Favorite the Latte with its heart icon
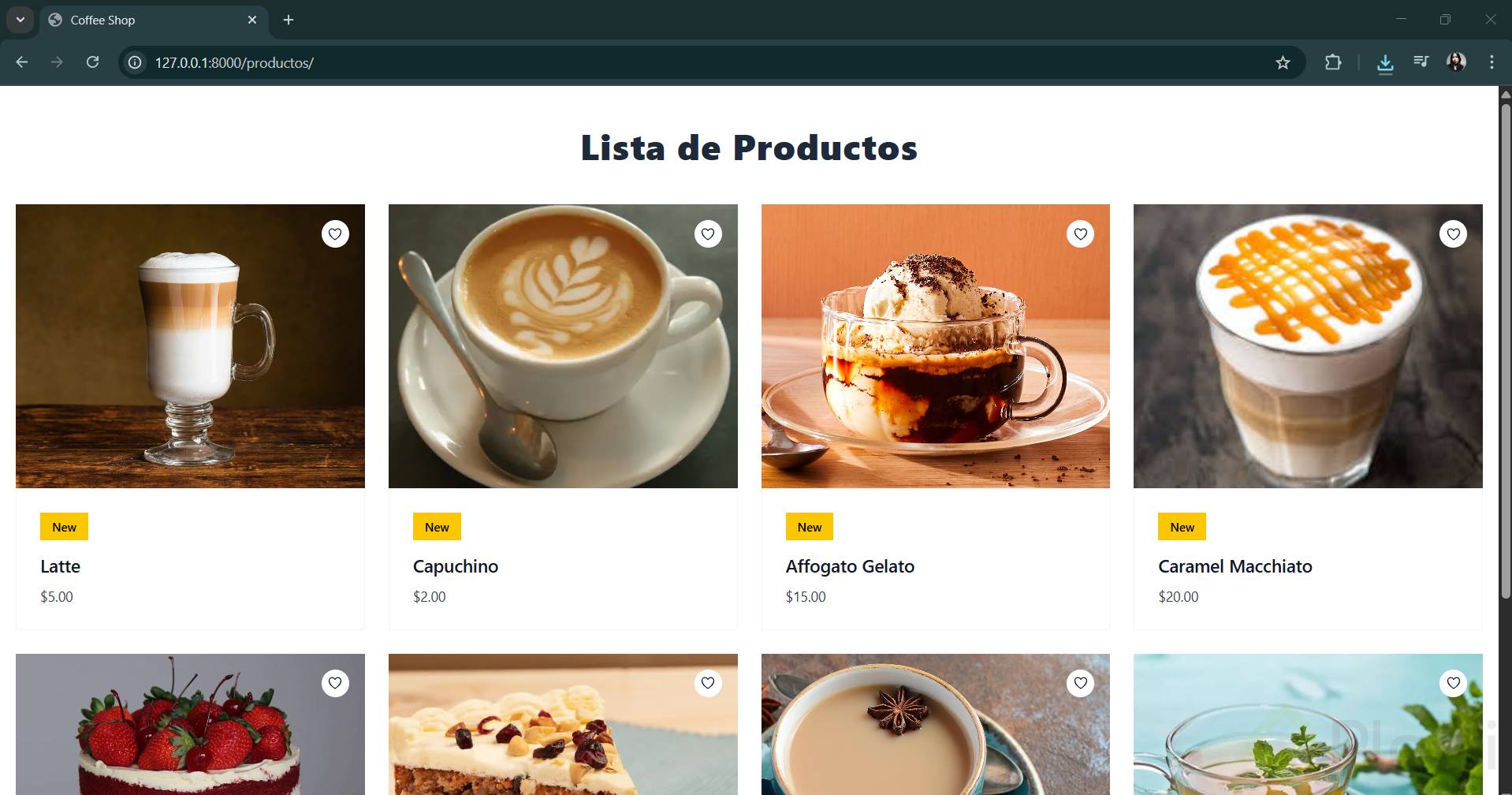Image resolution: width=1512 pixels, height=795 pixels. pyautogui.click(x=335, y=233)
